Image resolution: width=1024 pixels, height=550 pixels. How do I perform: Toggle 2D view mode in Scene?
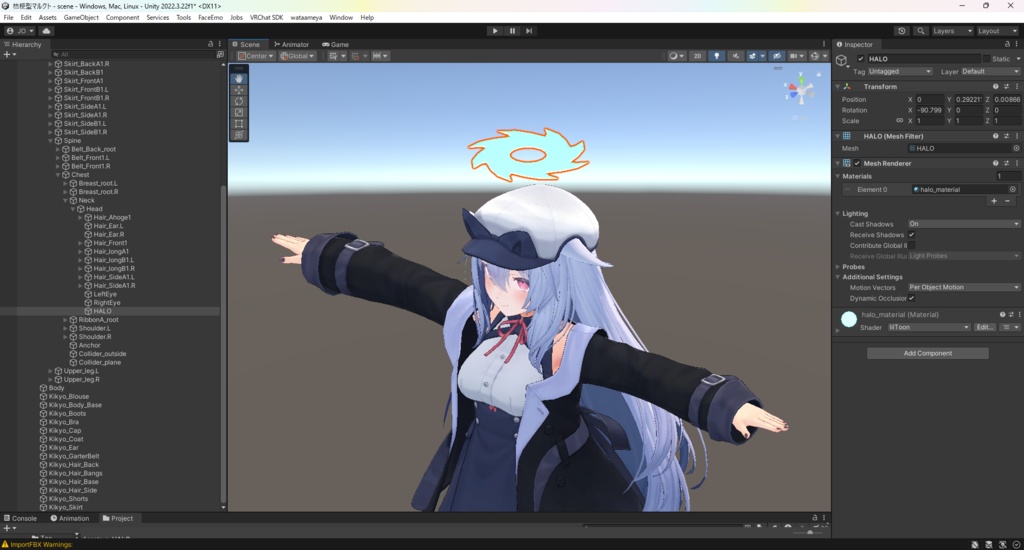click(x=697, y=56)
